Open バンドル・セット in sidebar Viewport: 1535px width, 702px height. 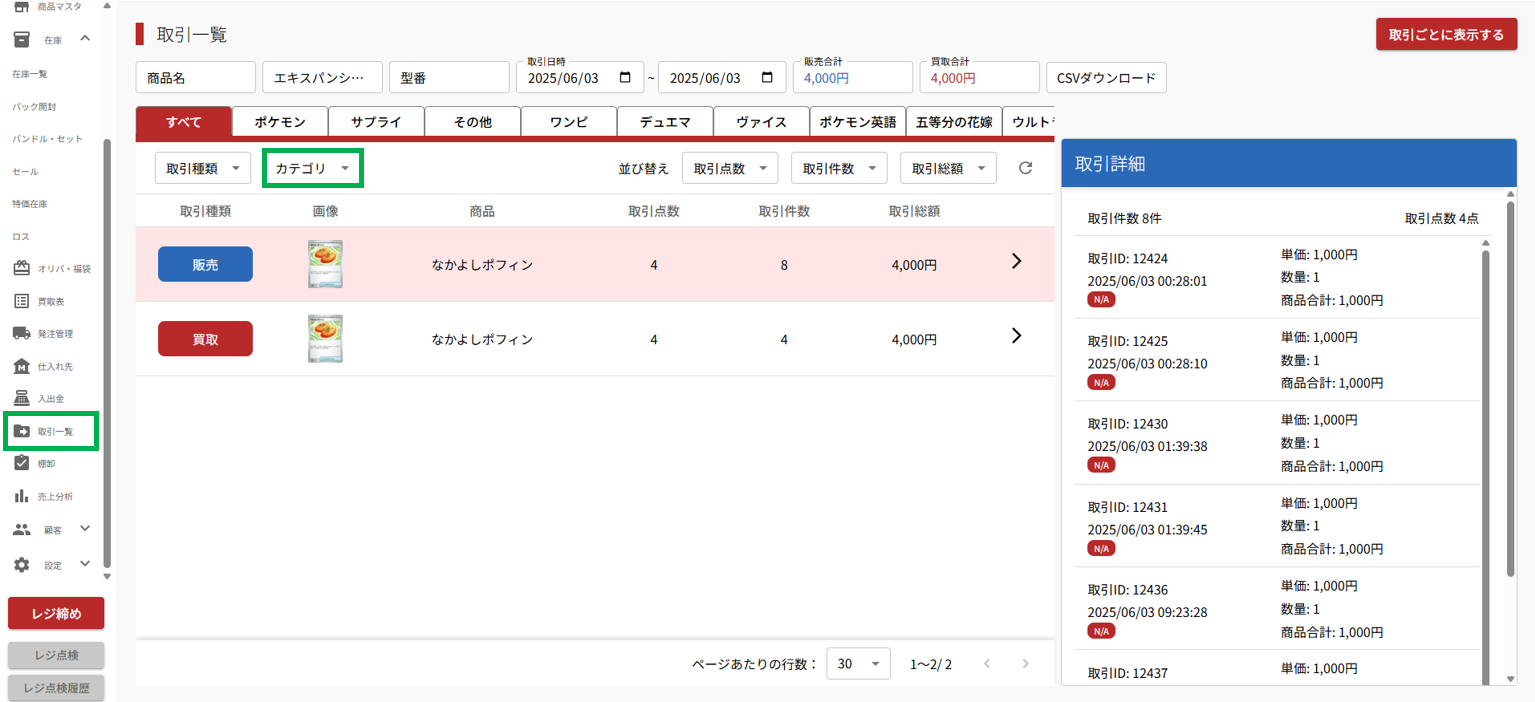click(47, 139)
